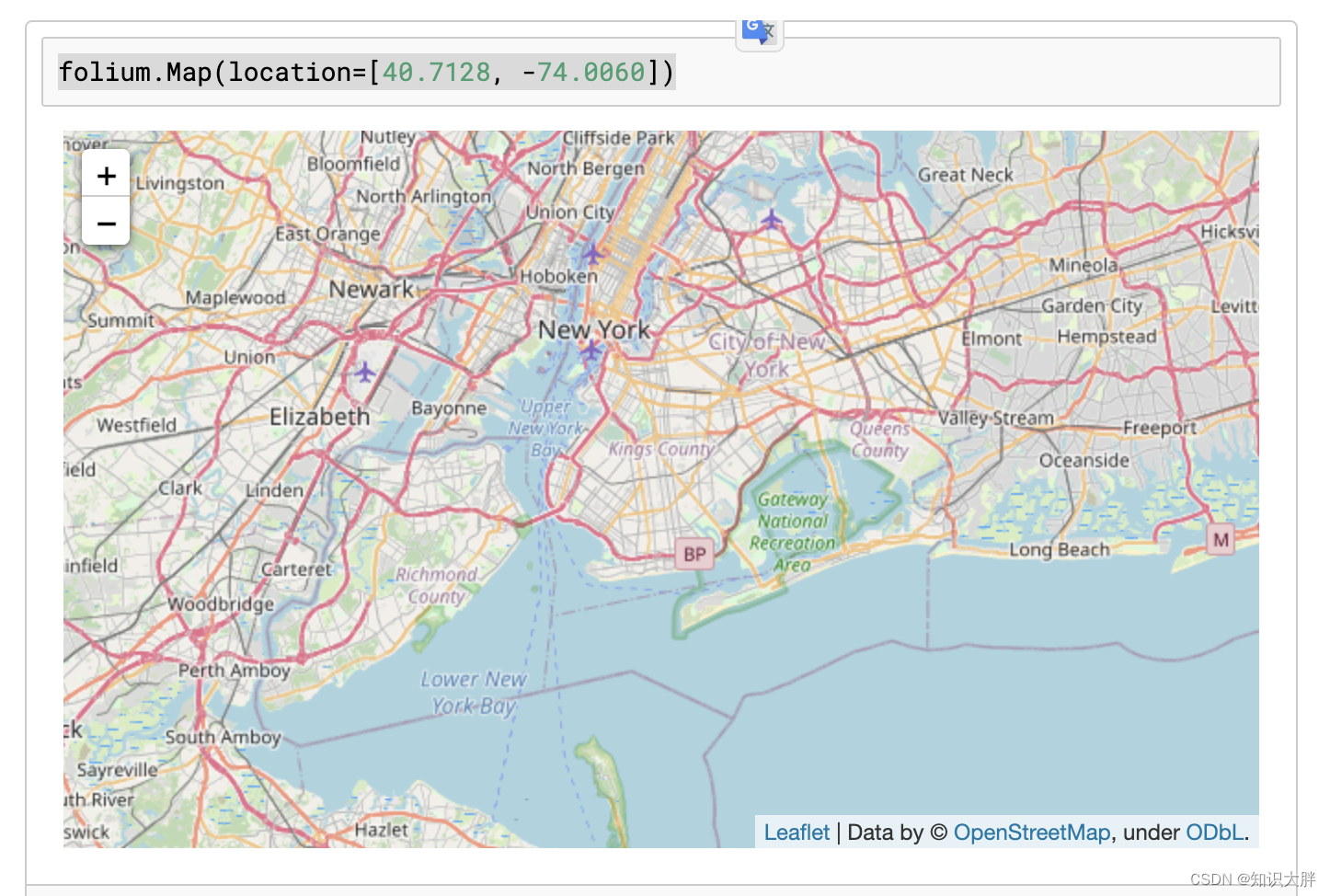Open the Leaflet attribution link
The width and height of the screenshot is (1330, 896).
tap(797, 833)
